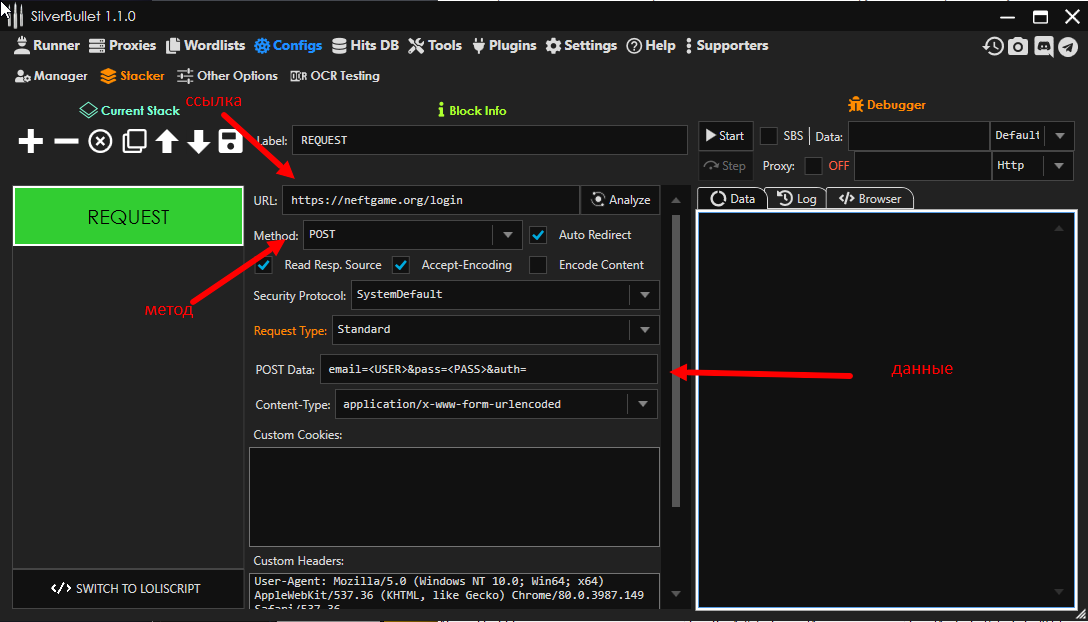Click the Analyze button next to the URL
The image size is (1088, 622).
(x=620, y=200)
